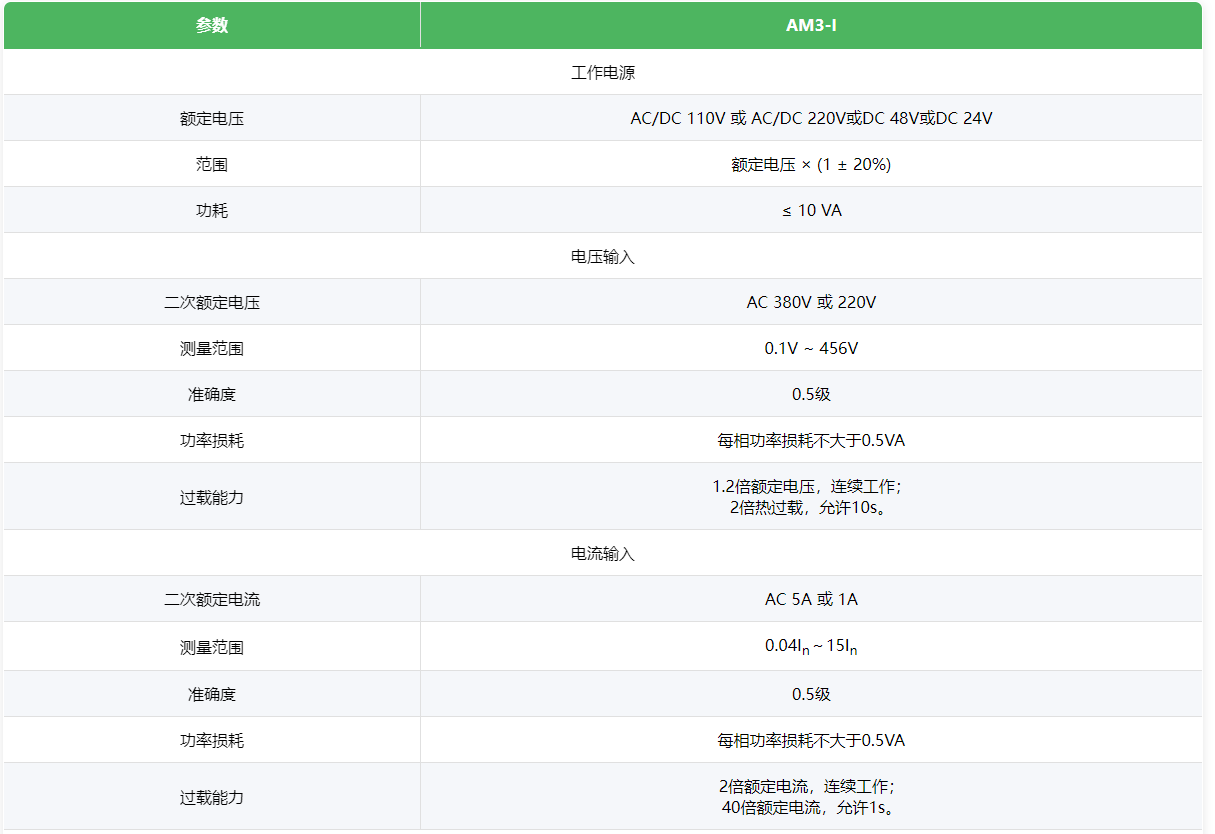Image resolution: width=1215 pixels, height=834 pixels.
Task: Select the AC 380V 或 220V value cell
Action: (x=810, y=302)
